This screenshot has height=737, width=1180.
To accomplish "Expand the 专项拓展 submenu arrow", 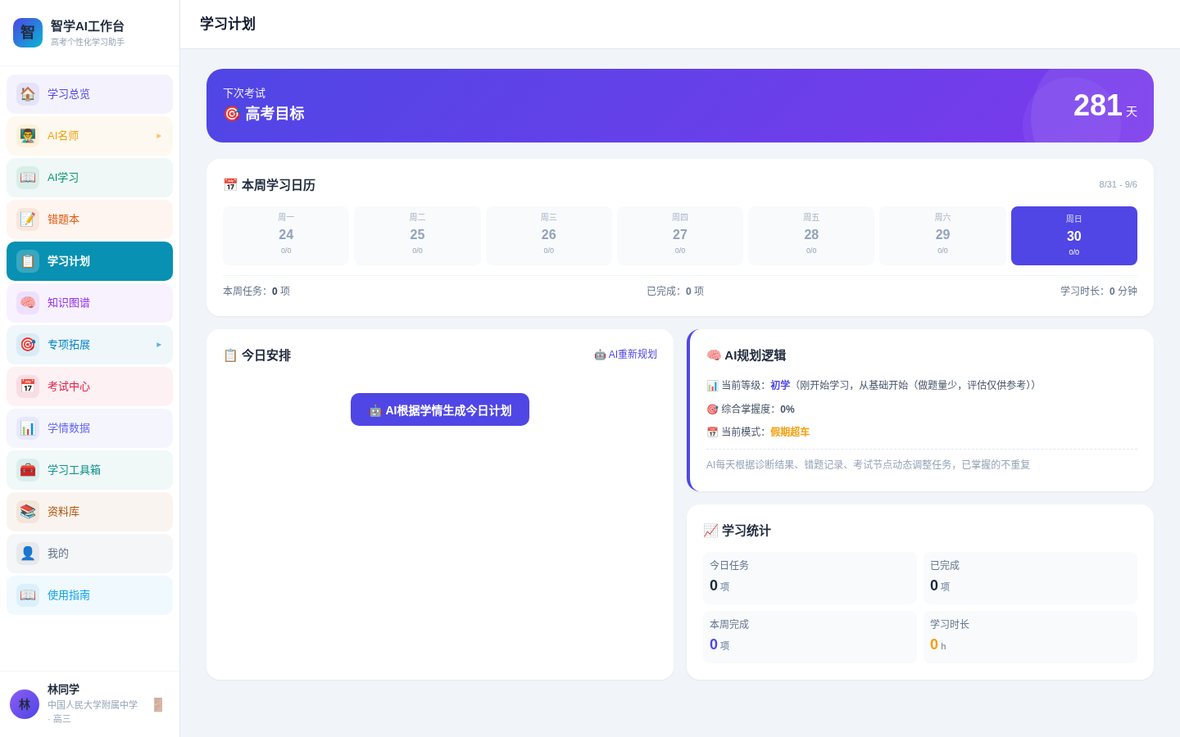I will (159, 345).
